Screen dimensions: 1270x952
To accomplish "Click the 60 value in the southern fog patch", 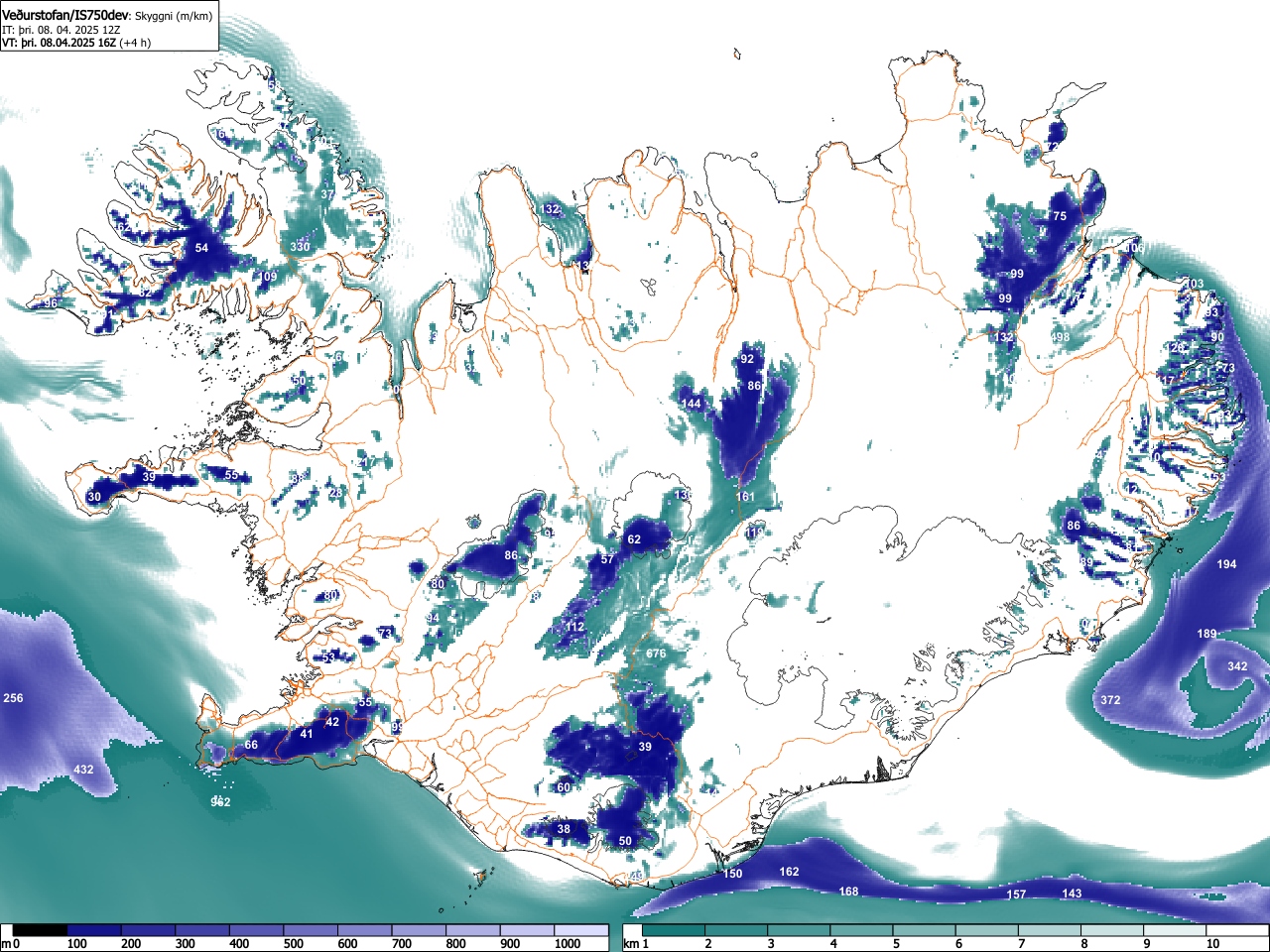I will click(564, 787).
